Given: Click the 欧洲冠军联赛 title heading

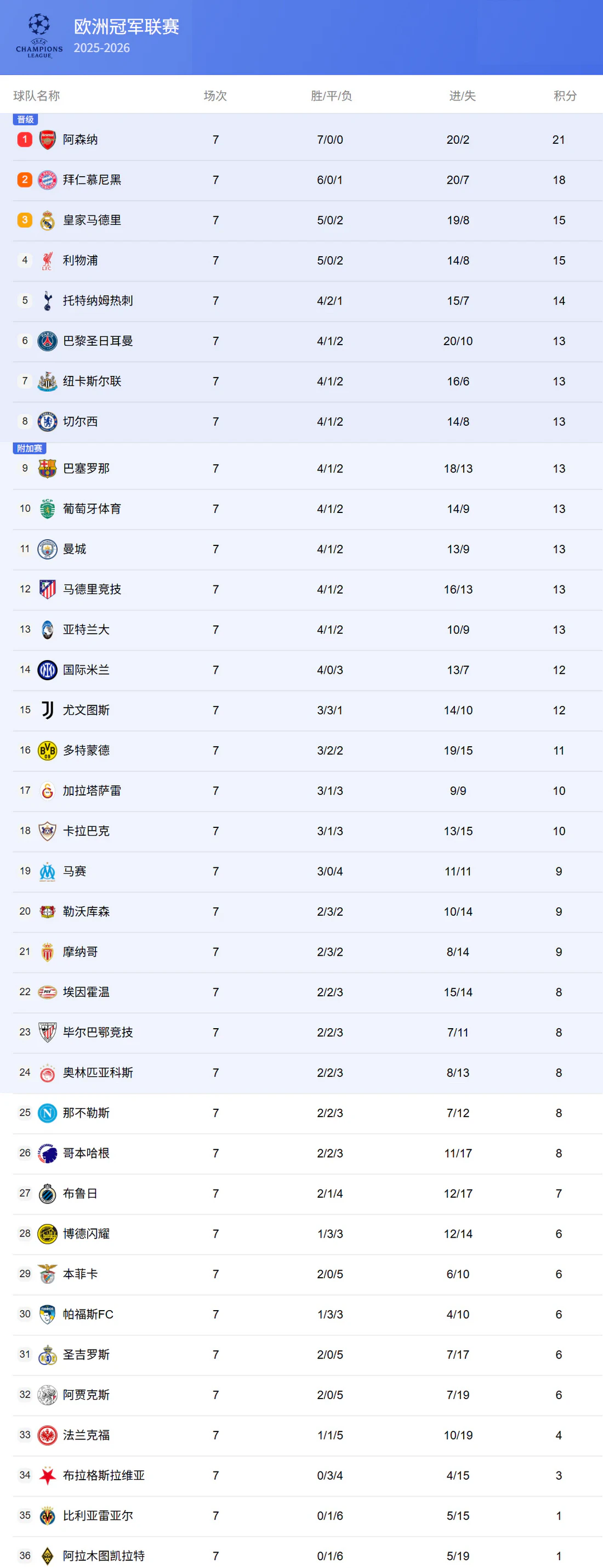Looking at the screenshot, I should pyautogui.click(x=127, y=27).
